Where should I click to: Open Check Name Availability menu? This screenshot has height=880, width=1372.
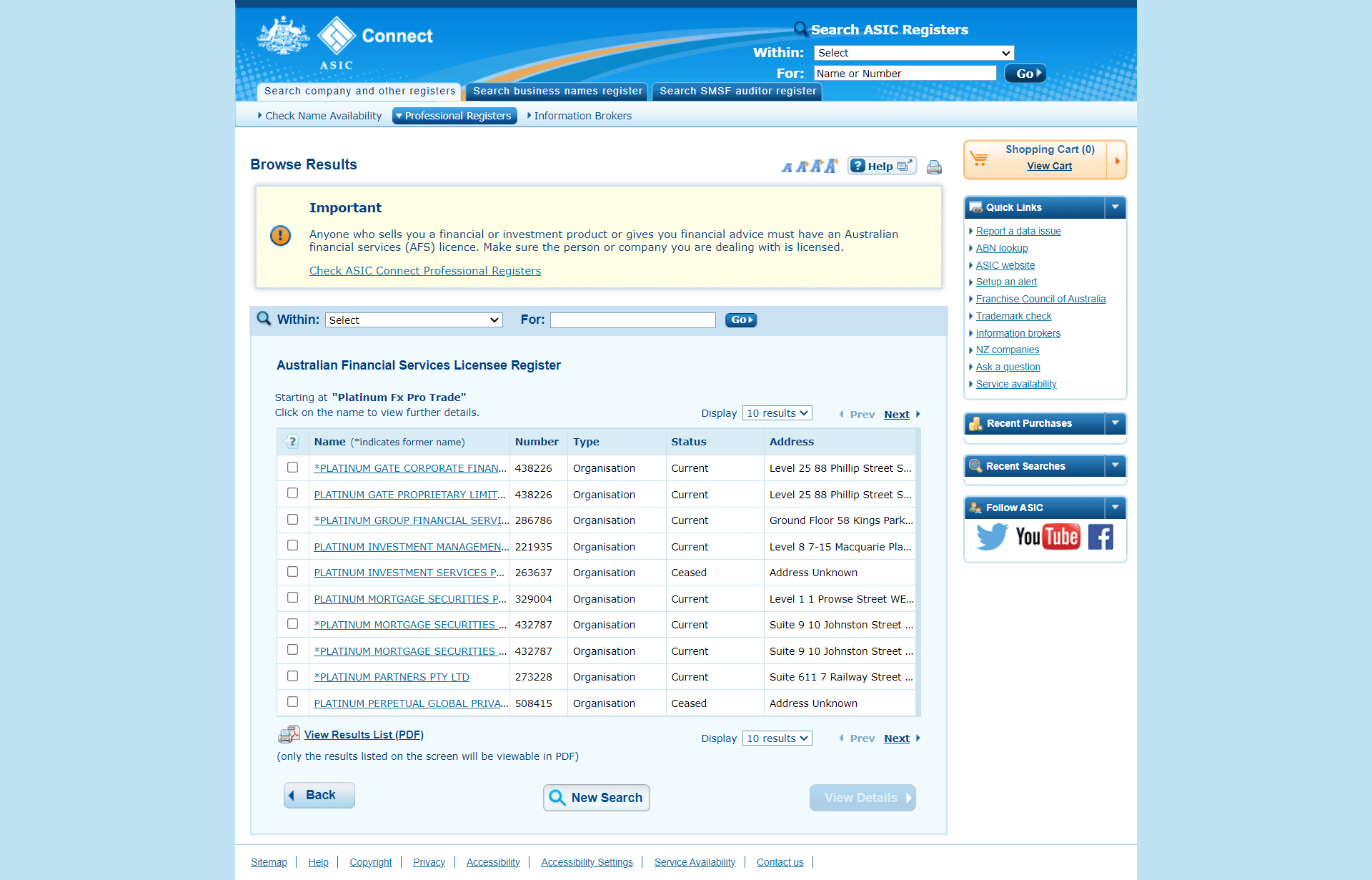[x=320, y=116]
